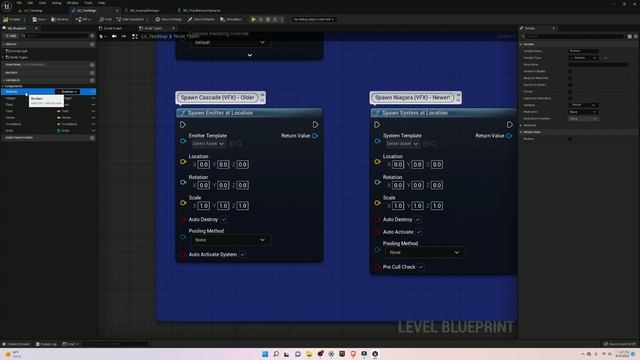640x360 pixels.
Task: Open Boolean variable type dropdown in list
Action: click(x=68, y=92)
